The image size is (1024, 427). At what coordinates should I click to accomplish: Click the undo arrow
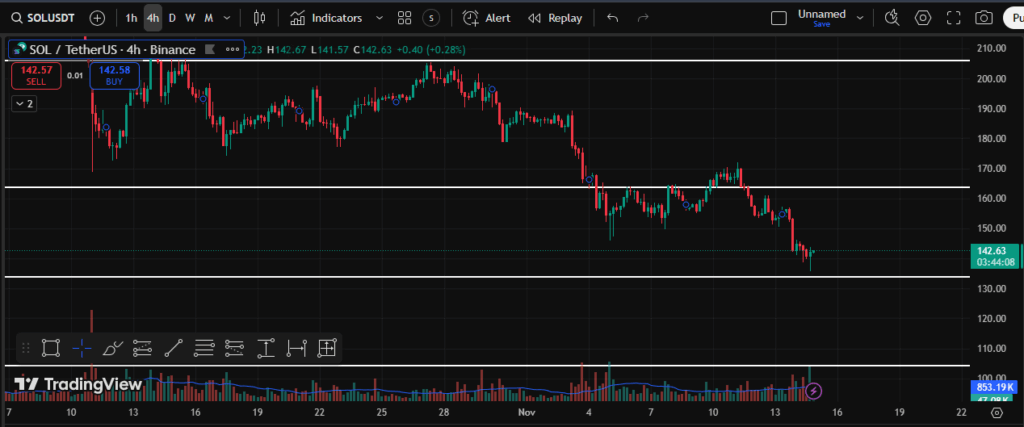click(x=613, y=18)
